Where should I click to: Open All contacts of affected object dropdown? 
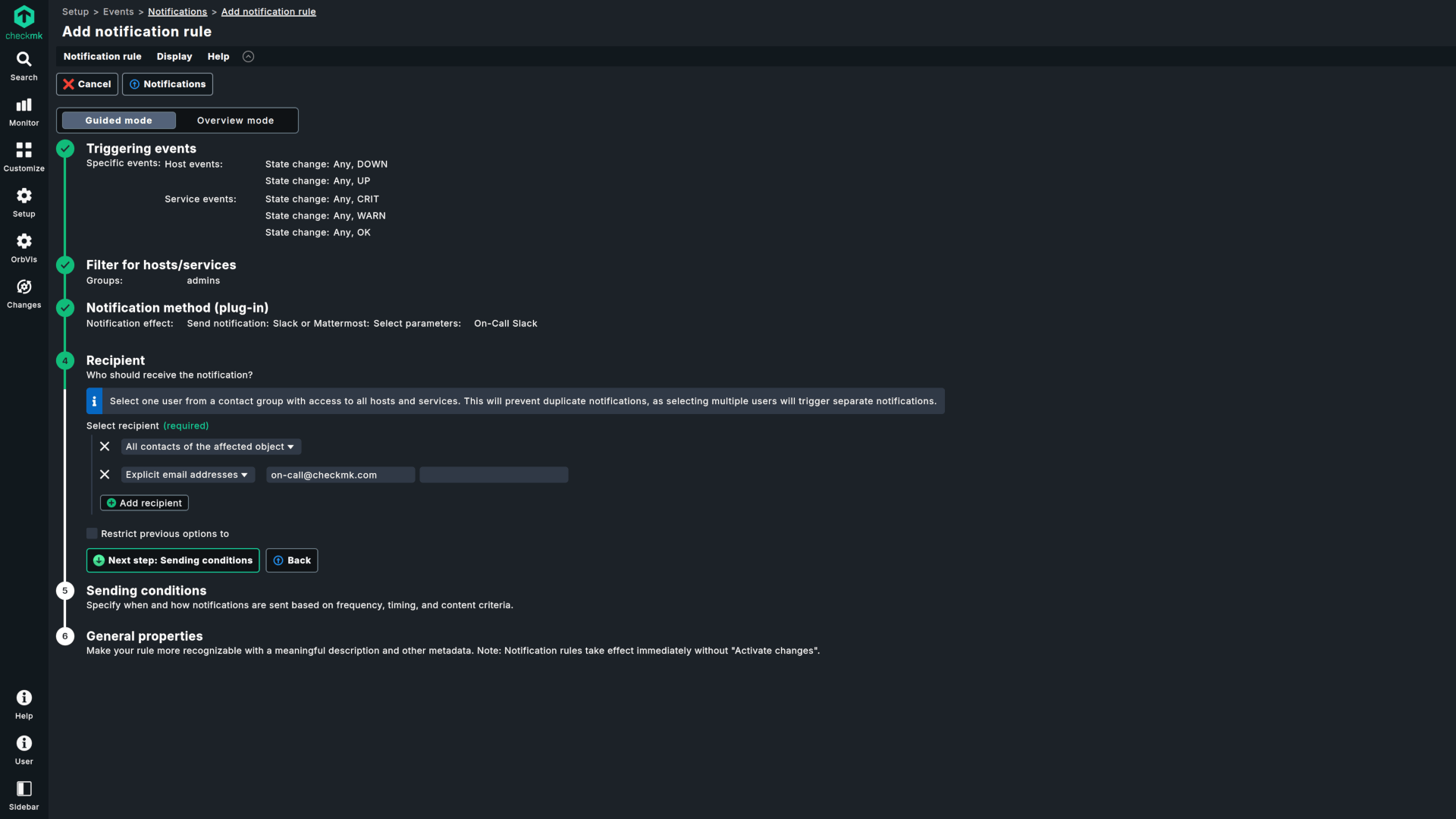(210, 447)
